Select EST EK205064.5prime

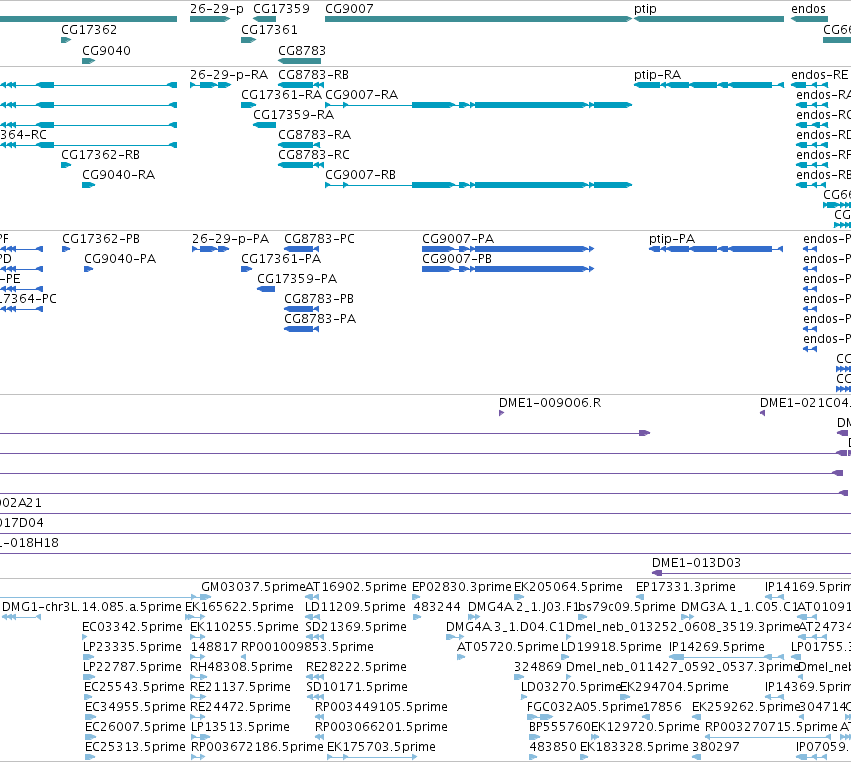click(568, 587)
